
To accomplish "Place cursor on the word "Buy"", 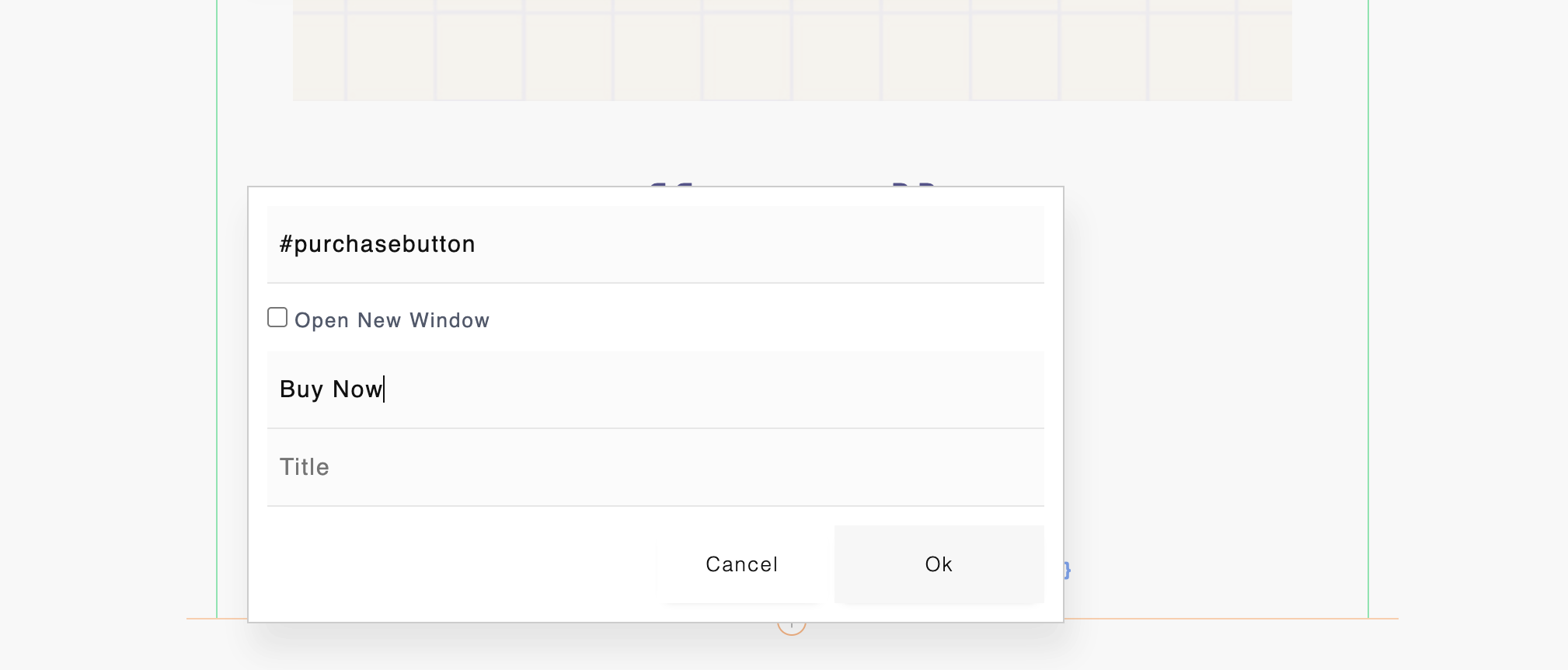I will click(x=301, y=389).
